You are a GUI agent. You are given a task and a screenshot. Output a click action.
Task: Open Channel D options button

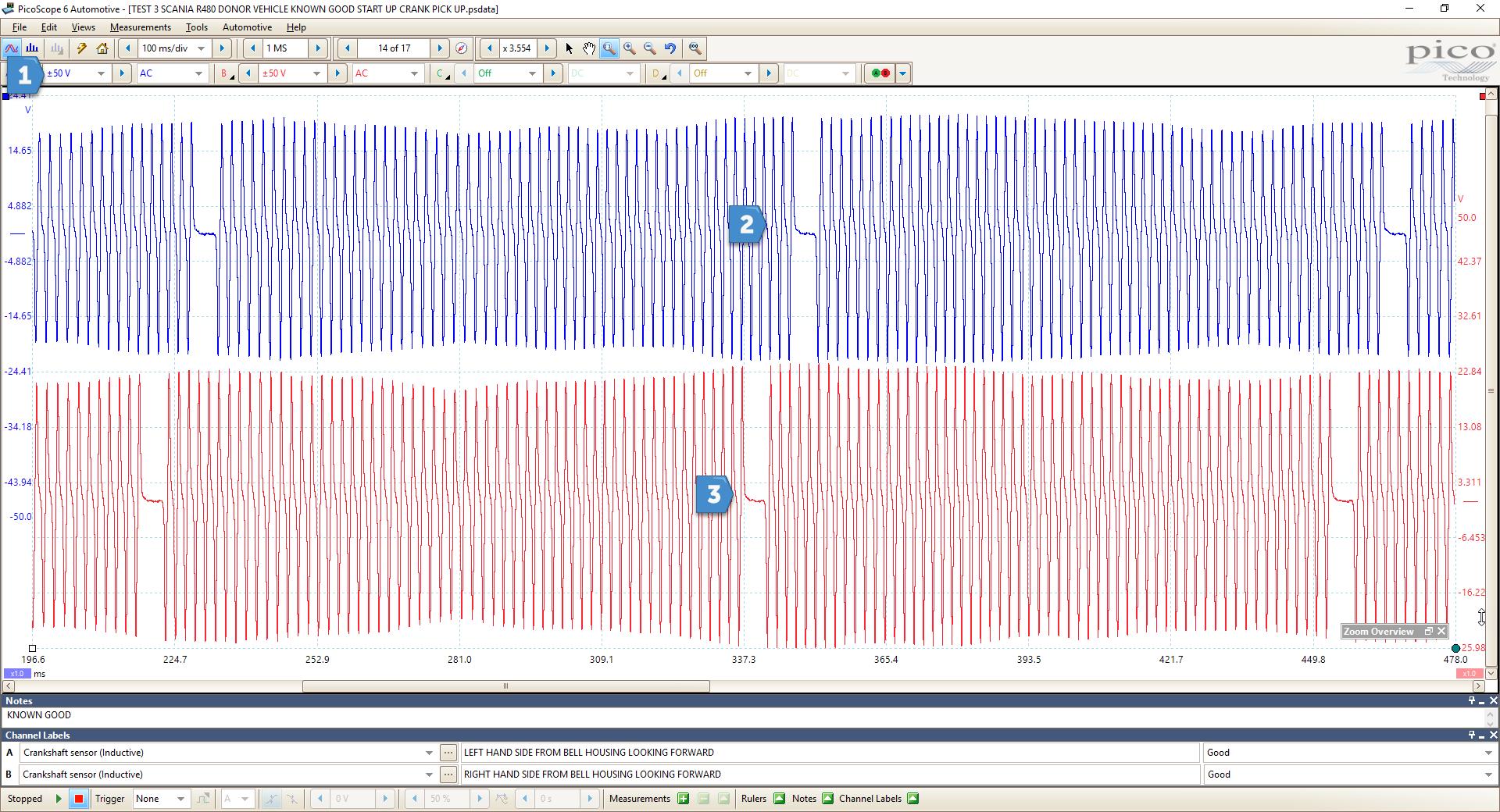click(658, 73)
